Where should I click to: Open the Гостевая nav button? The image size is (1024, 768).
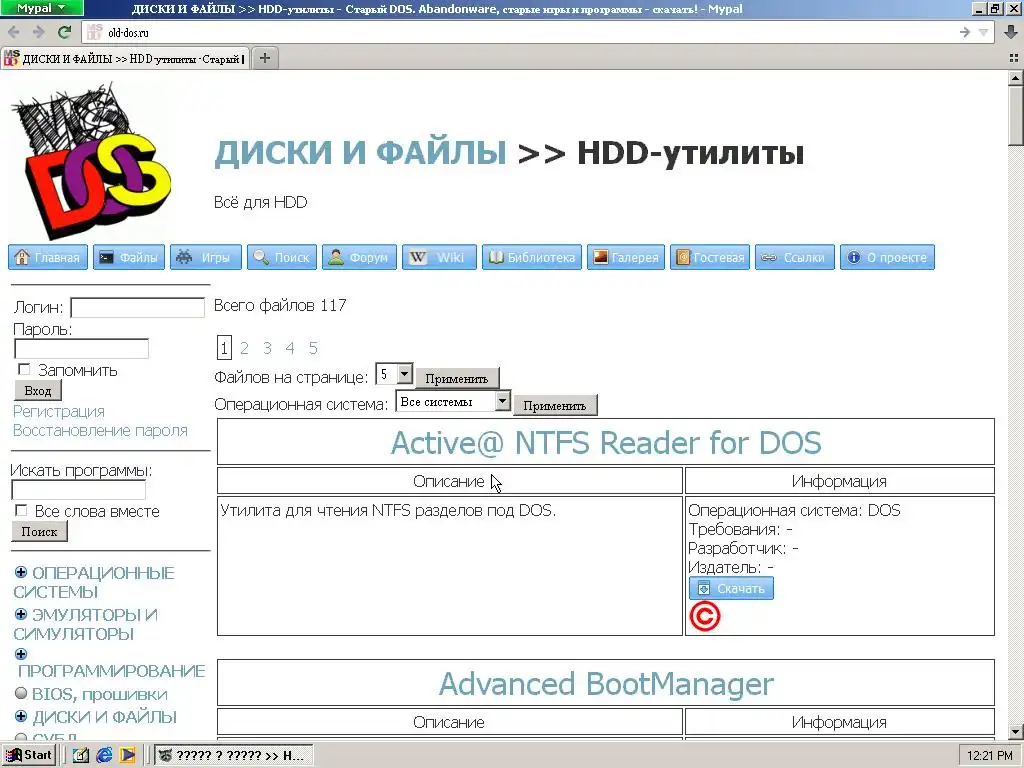pos(710,257)
